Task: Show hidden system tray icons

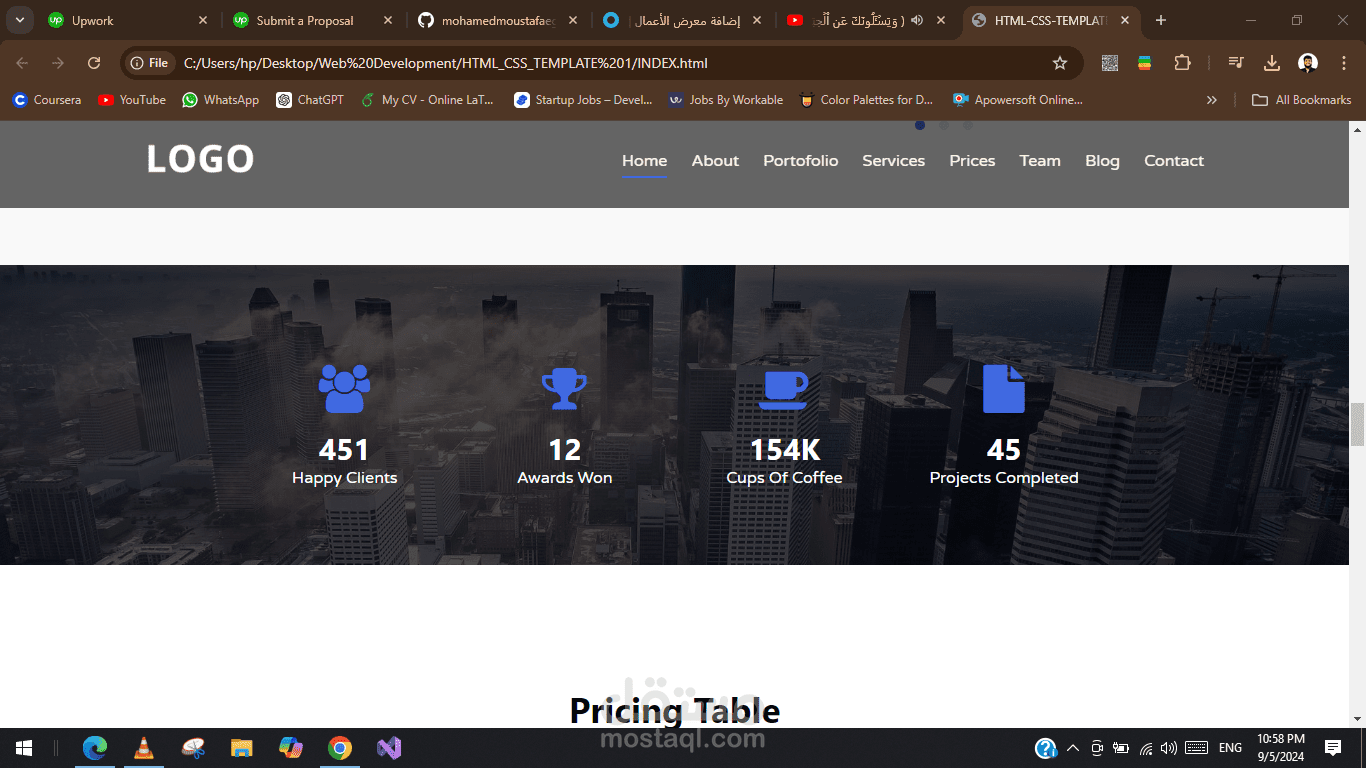Action: (1073, 748)
